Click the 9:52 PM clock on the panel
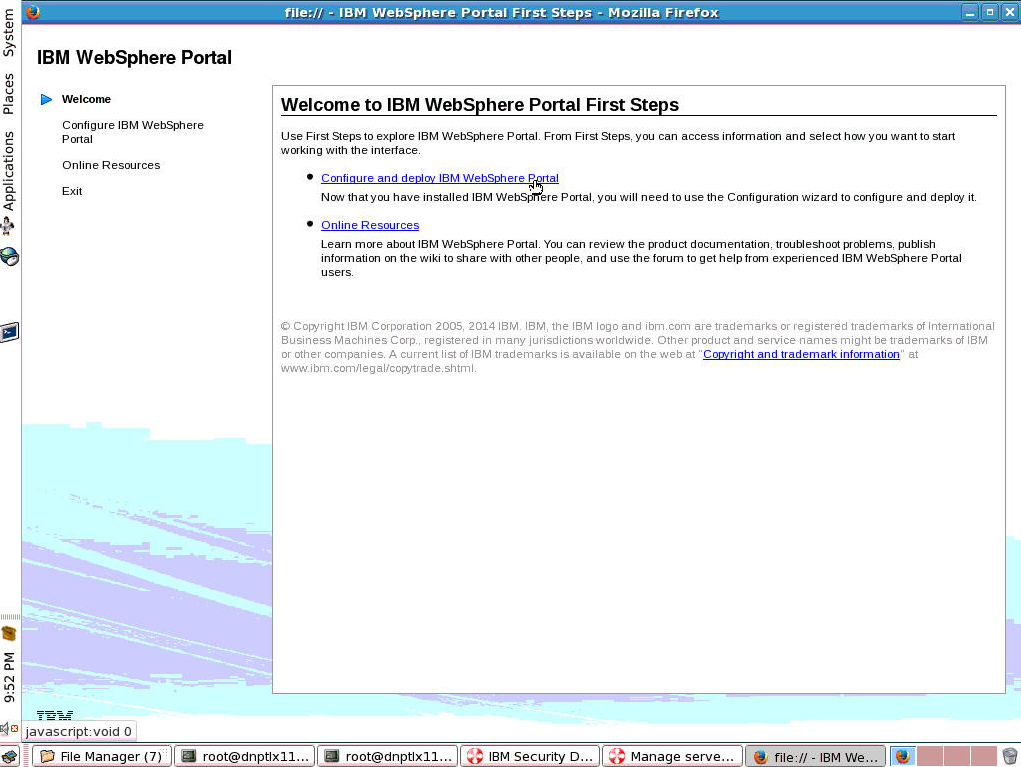1021x767 pixels. pos(8,677)
